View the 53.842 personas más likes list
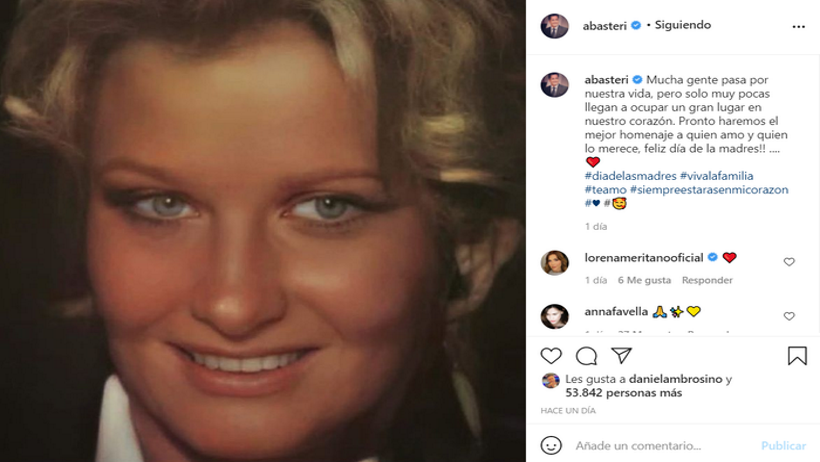Image resolution: width=820 pixels, height=462 pixels. (623, 392)
